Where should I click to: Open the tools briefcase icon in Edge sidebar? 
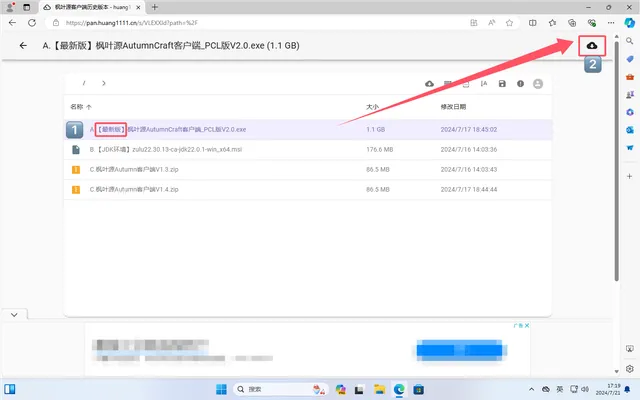pyautogui.click(x=630, y=77)
